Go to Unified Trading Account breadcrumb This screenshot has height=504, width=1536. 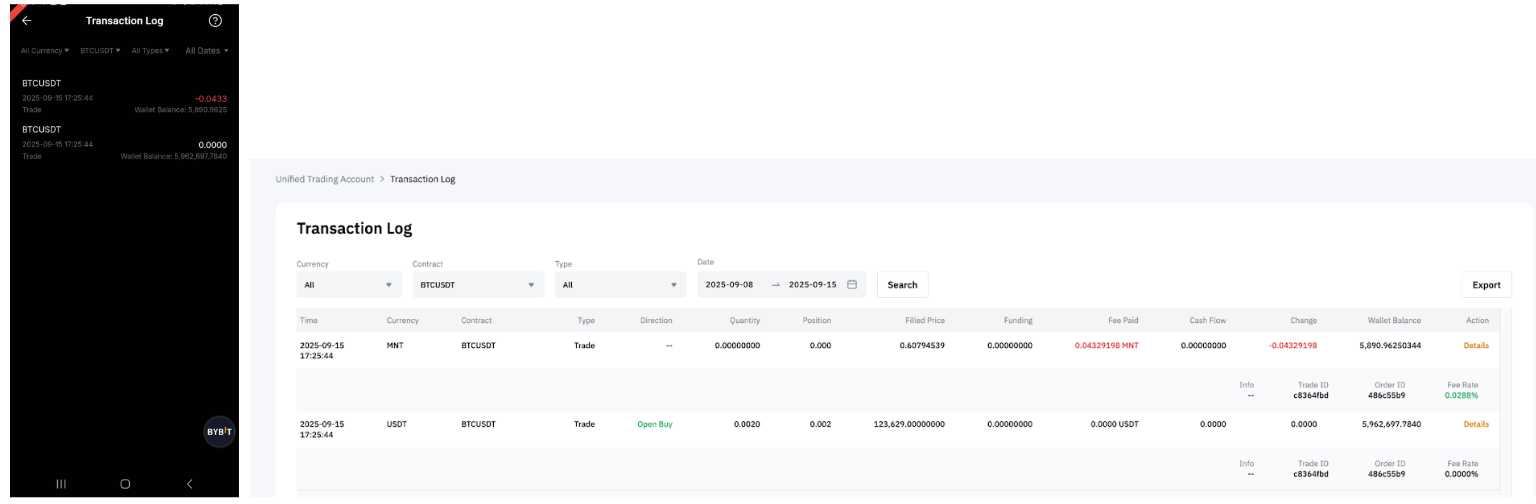pos(324,179)
